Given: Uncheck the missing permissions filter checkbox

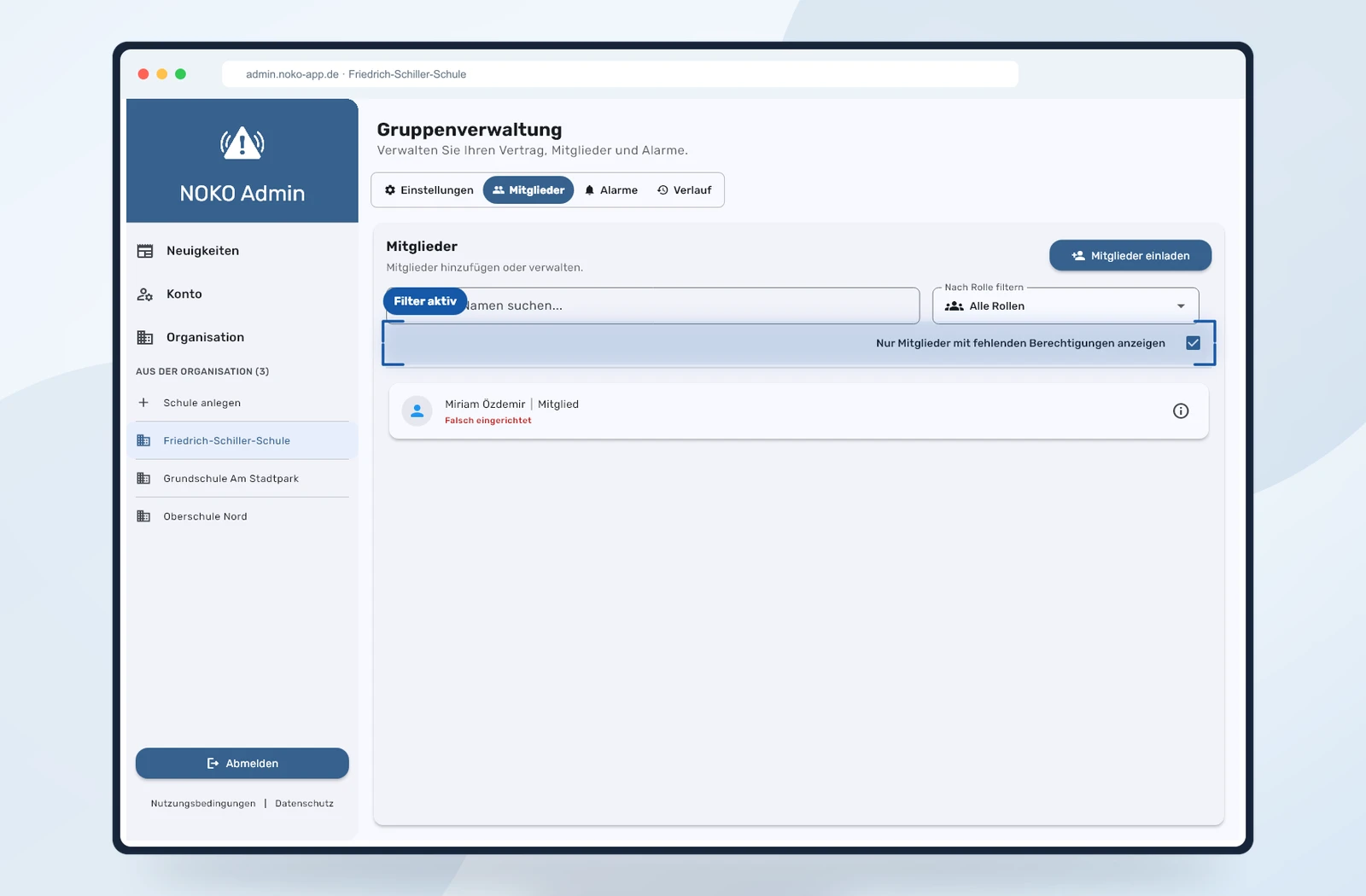Looking at the screenshot, I should (x=1194, y=343).
